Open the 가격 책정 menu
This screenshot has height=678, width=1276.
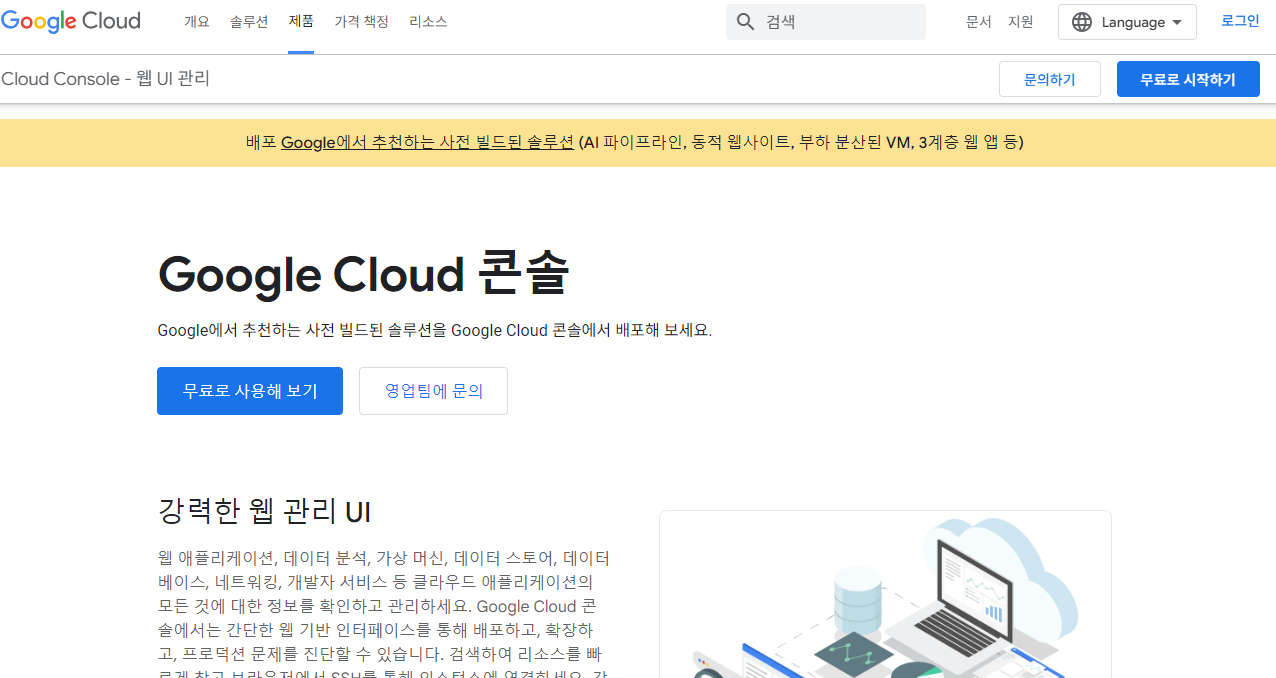361,21
